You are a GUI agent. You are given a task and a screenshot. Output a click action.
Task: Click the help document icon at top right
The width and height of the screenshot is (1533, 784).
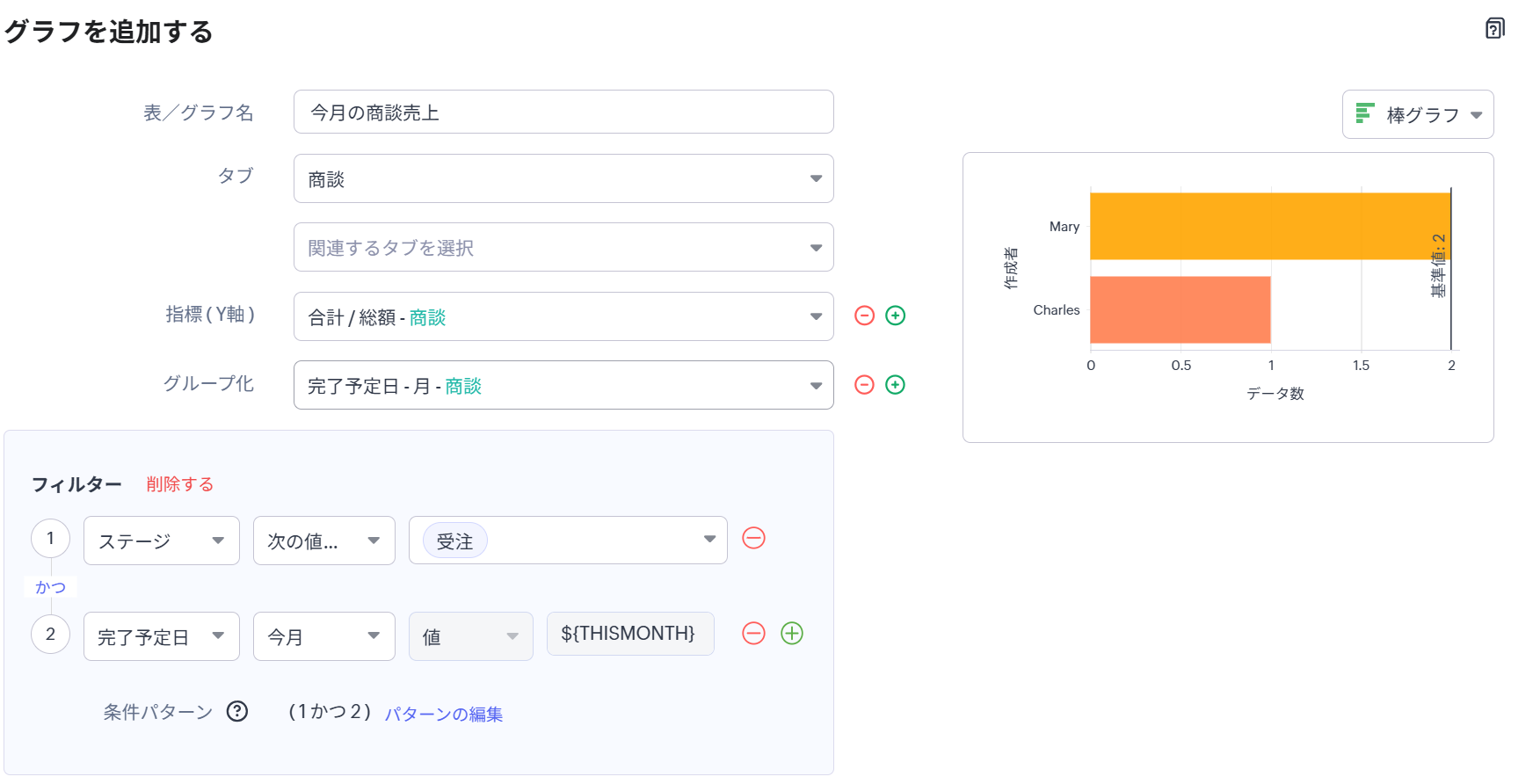click(1494, 29)
